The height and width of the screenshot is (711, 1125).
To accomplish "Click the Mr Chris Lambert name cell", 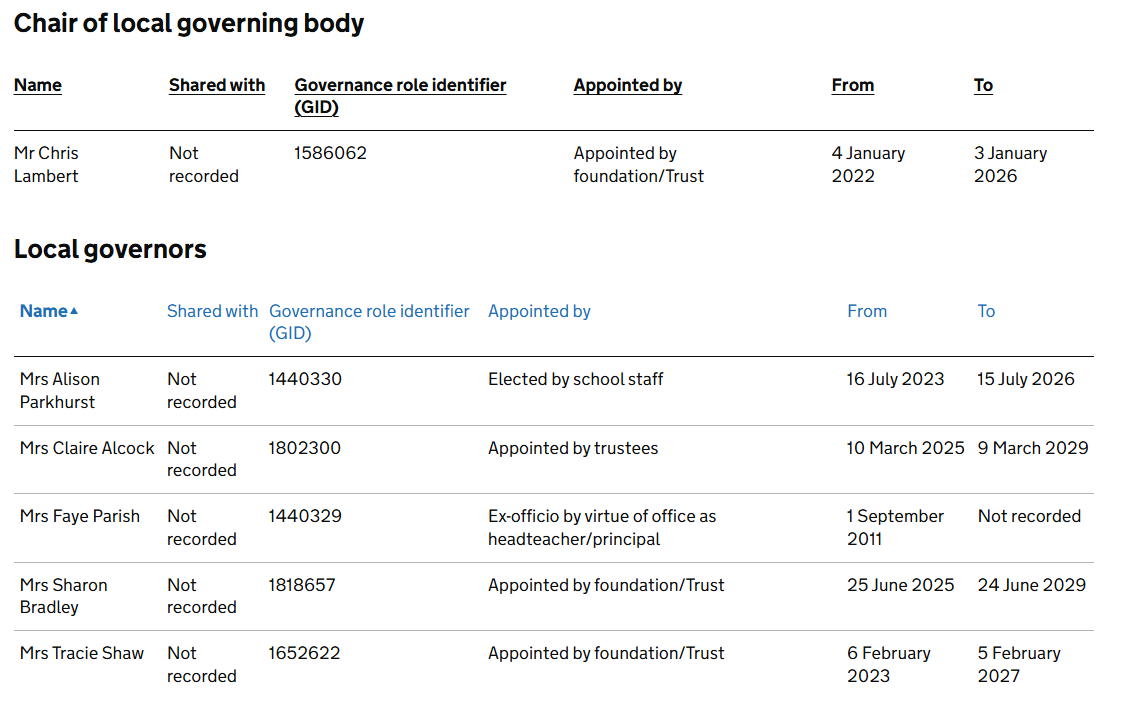I will (46, 164).
